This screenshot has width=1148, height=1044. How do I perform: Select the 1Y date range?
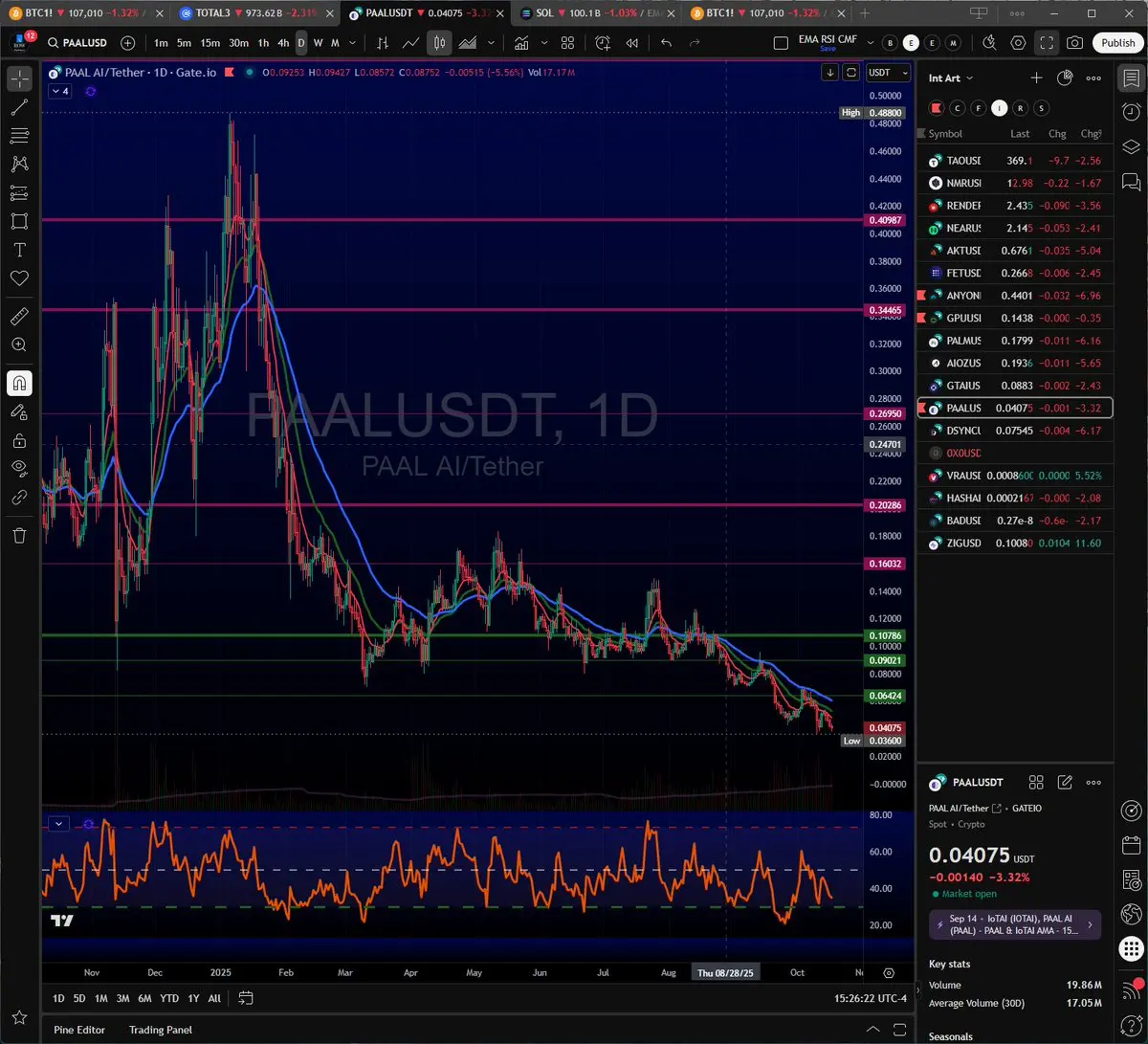[193, 998]
